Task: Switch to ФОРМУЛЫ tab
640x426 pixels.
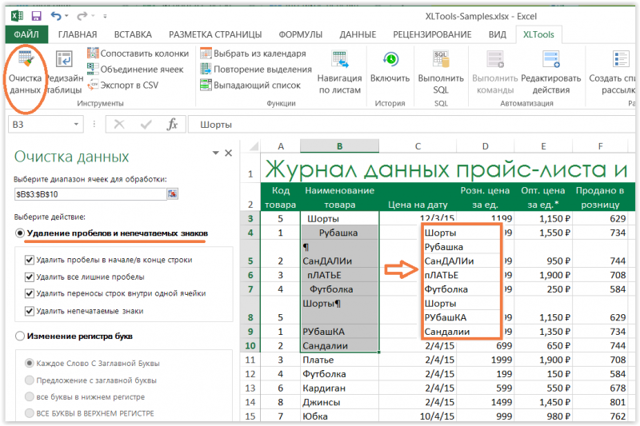Action: coord(300,35)
